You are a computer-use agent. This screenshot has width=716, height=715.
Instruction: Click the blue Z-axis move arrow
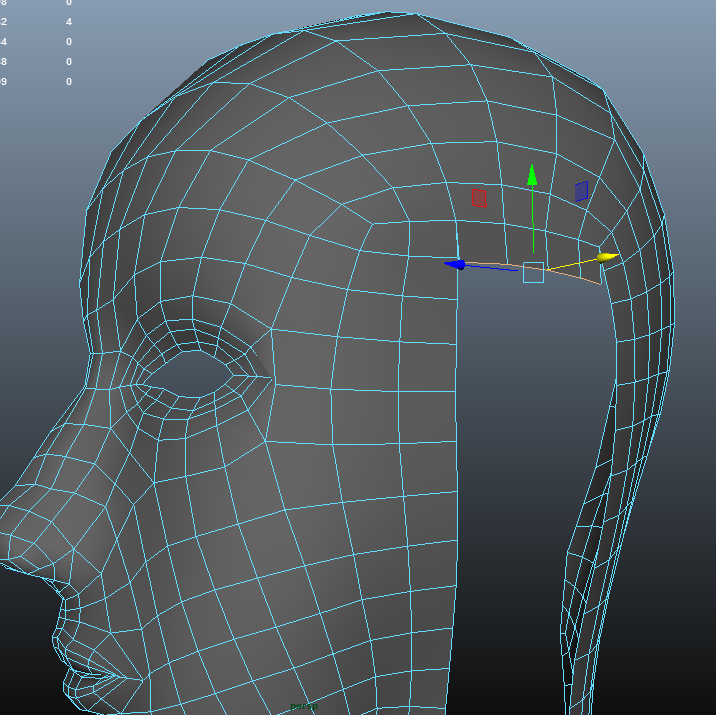pyautogui.click(x=455, y=264)
